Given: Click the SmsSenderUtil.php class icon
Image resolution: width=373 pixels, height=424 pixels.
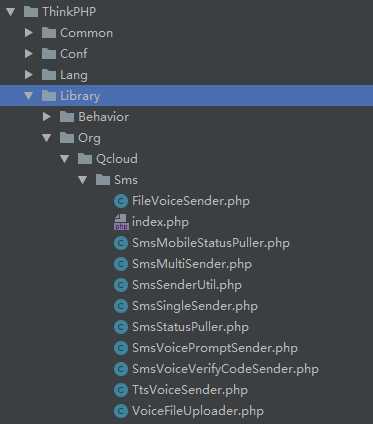Looking at the screenshot, I should tap(121, 285).
